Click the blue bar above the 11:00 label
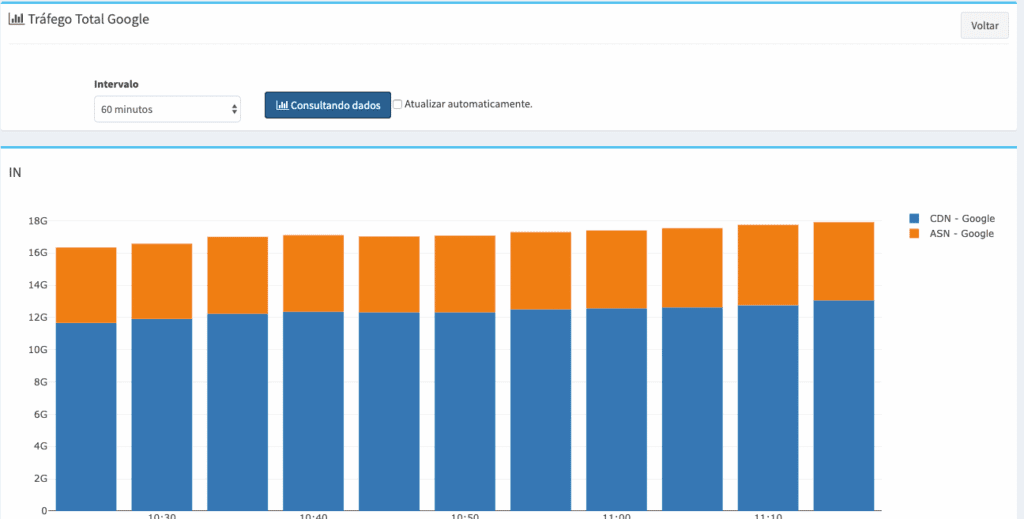Viewport: 1024px width, 519px height. (x=616, y=409)
